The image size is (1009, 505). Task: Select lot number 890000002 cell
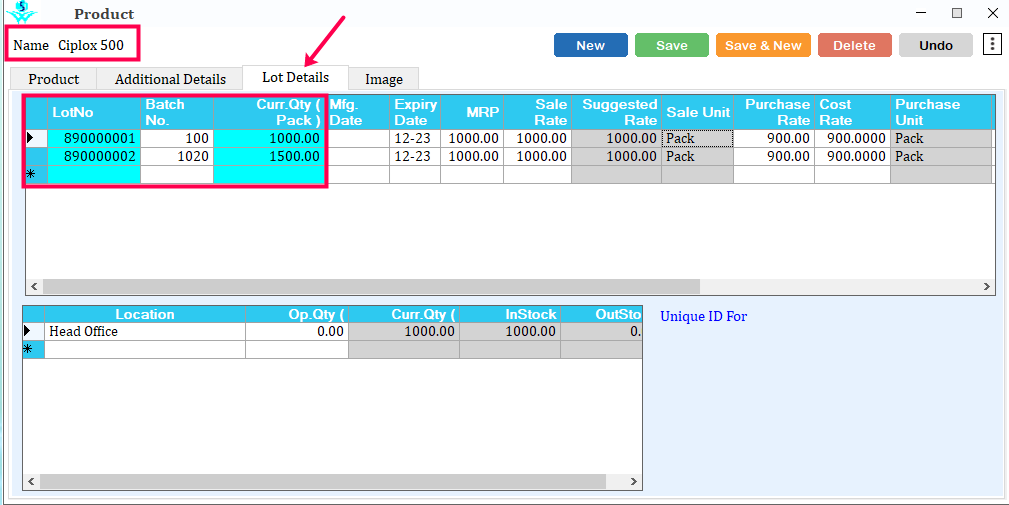[x=94, y=156]
